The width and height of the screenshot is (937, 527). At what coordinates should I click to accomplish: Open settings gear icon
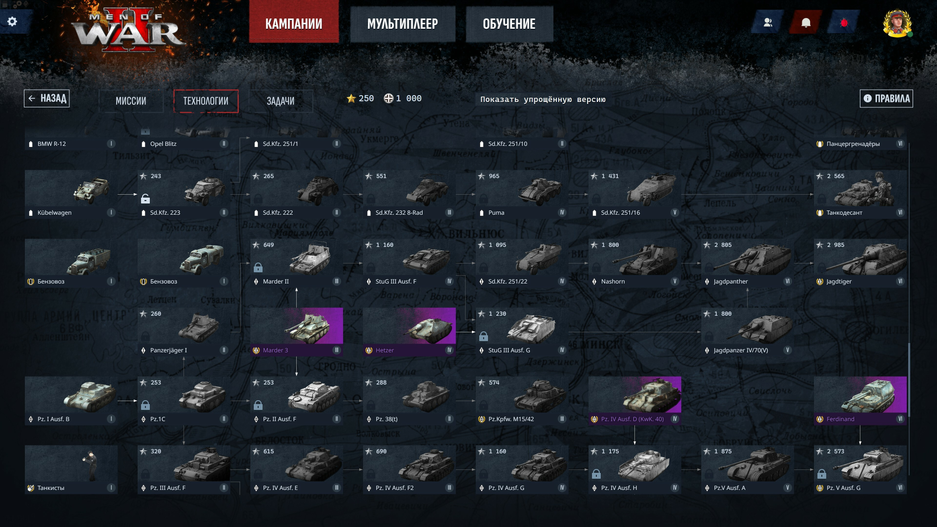pos(12,22)
